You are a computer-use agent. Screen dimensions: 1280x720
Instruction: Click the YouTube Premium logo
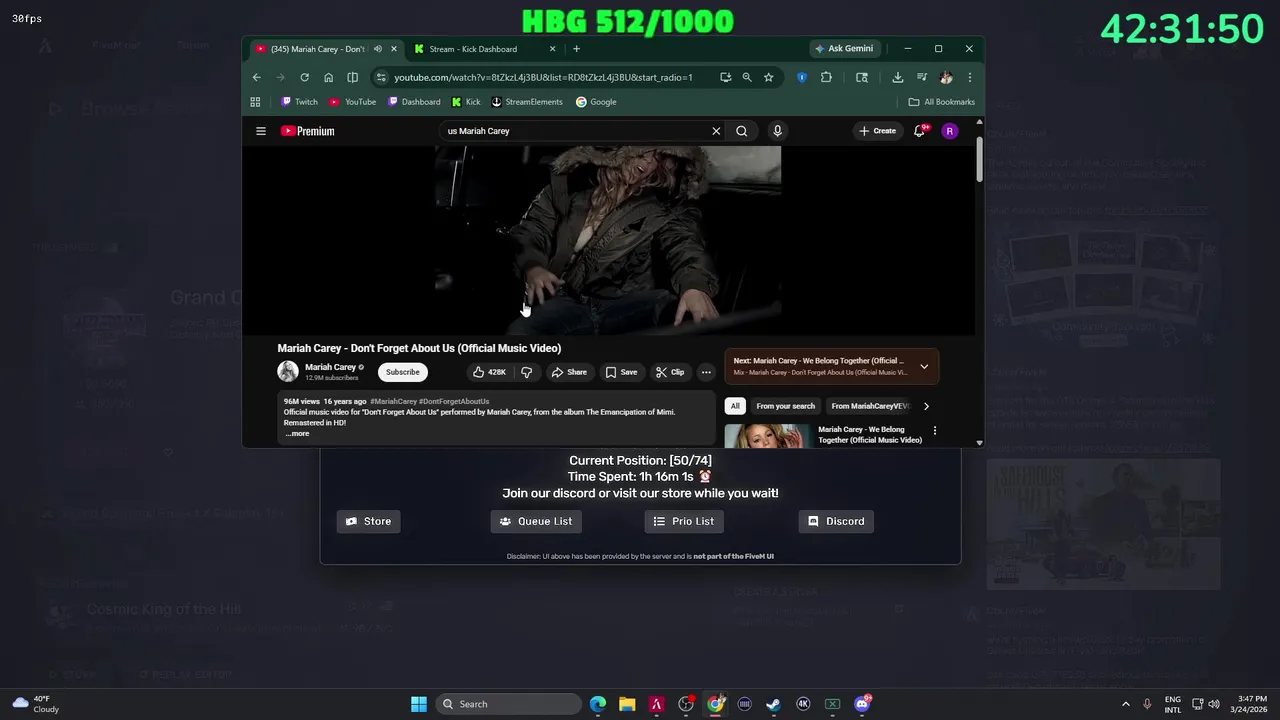308,131
